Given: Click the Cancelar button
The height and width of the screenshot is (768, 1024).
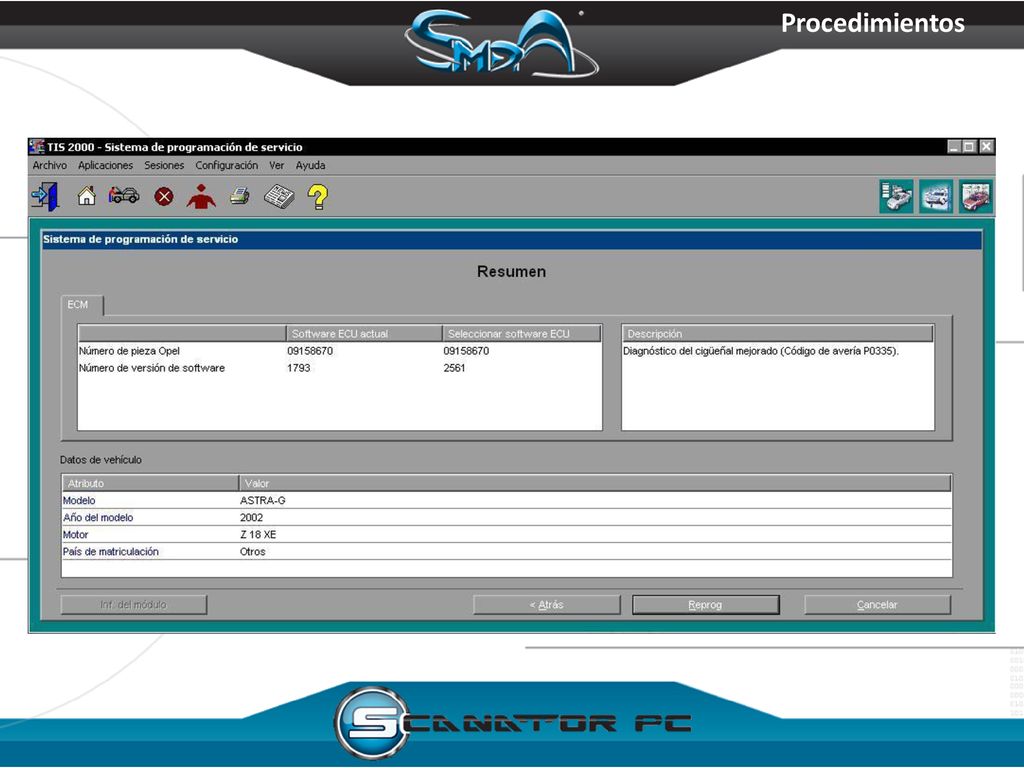Looking at the screenshot, I should click(x=877, y=605).
